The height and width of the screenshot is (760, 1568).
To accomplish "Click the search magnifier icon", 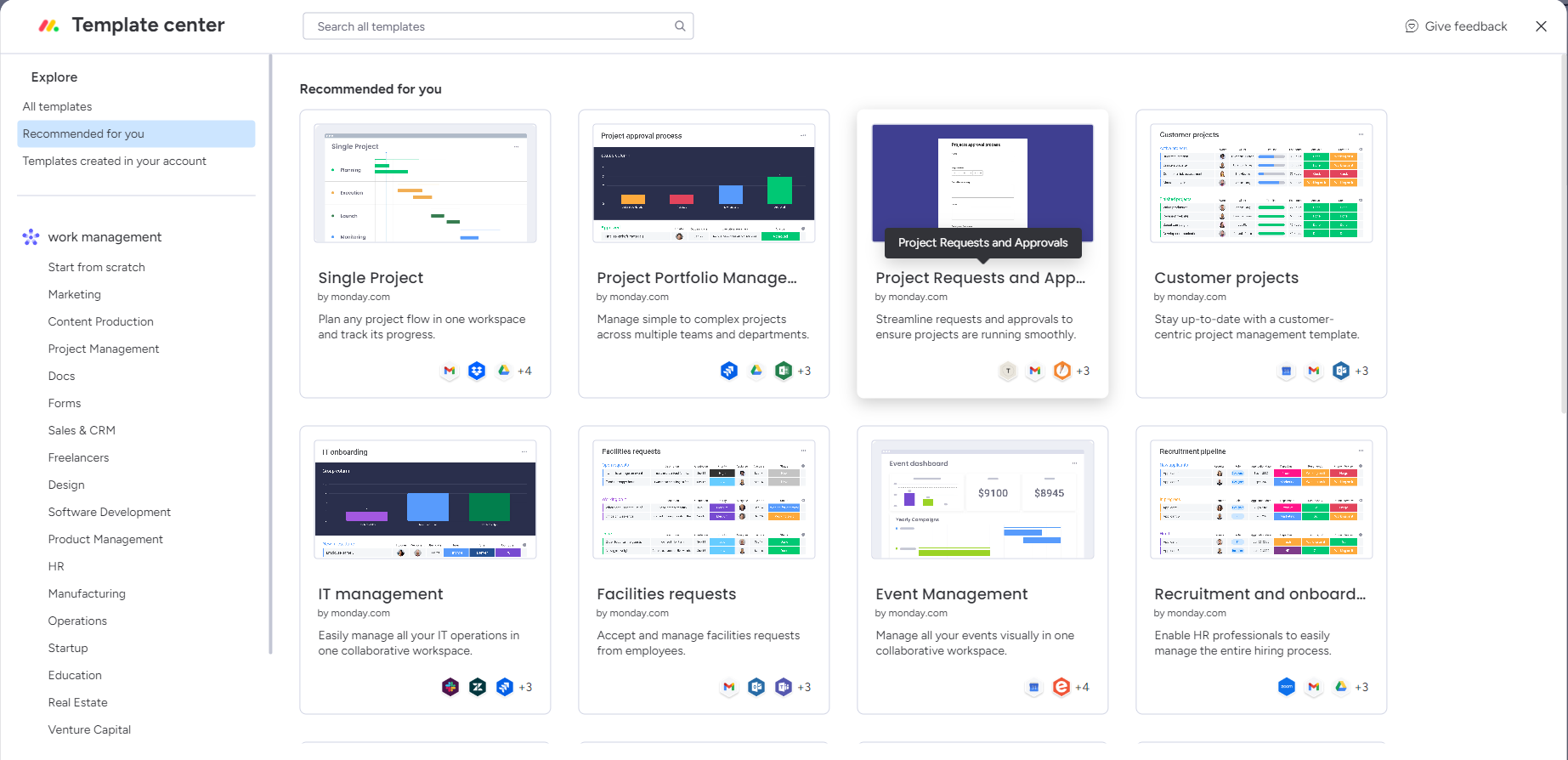I will (x=680, y=26).
